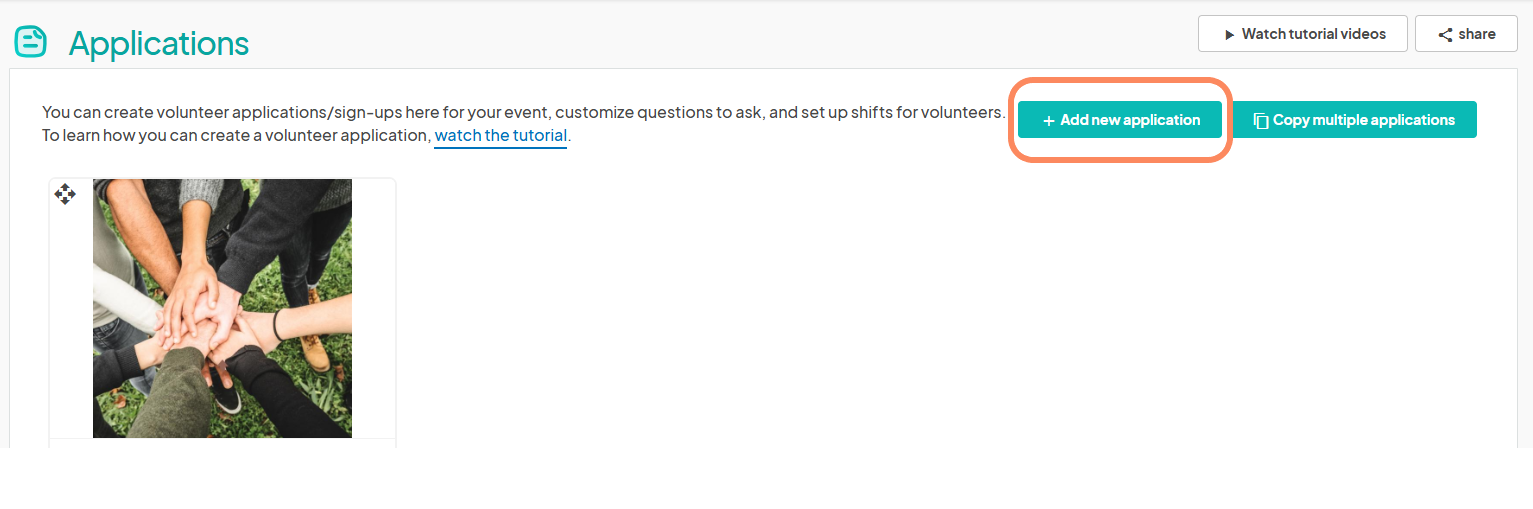Click the plus icon on Add new application
1533x509 pixels.
click(1049, 121)
